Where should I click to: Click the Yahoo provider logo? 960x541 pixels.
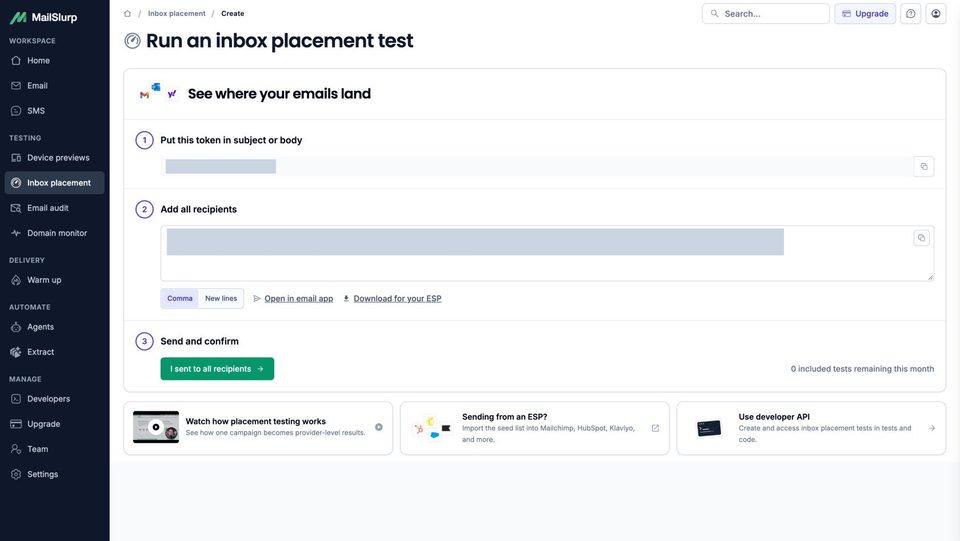[172, 94]
